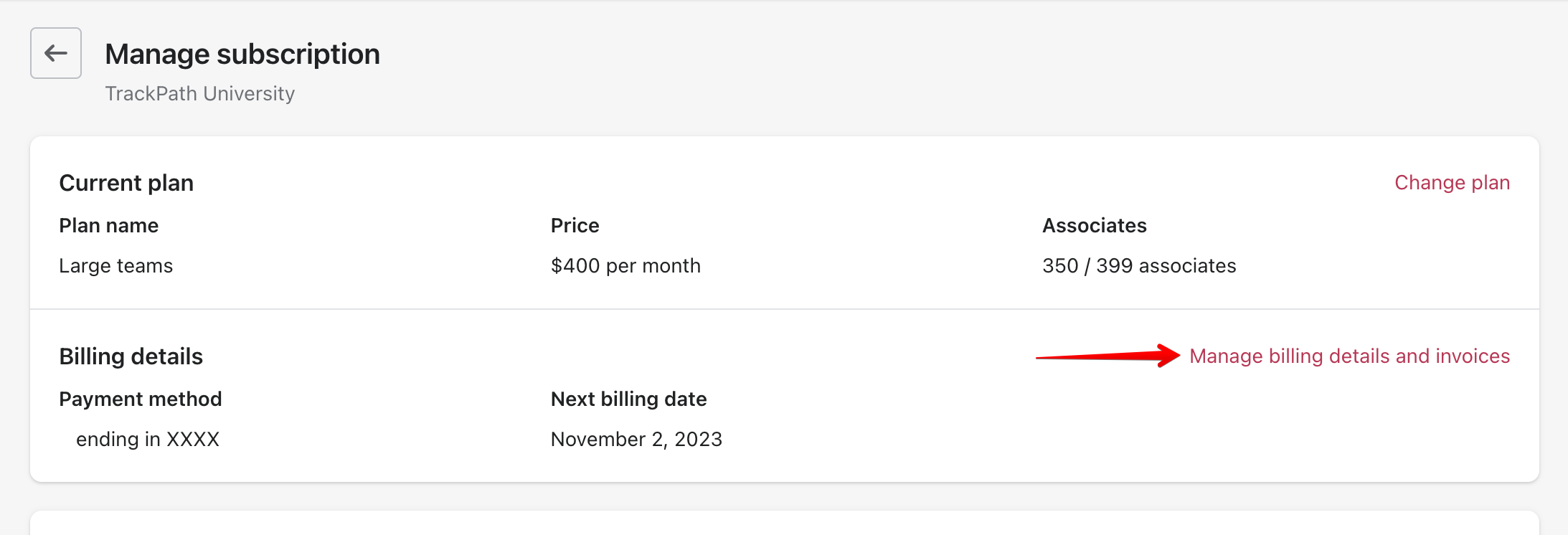Screen dimensions: 1568x535
Task: Click the Payment method label
Action: [x=141, y=399]
